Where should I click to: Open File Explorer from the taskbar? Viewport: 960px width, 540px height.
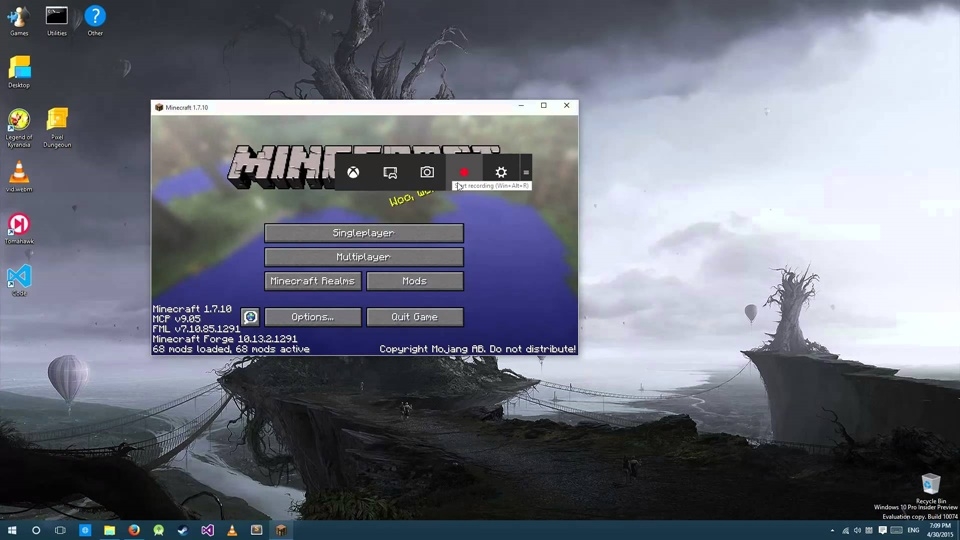[x=110, y=530]
